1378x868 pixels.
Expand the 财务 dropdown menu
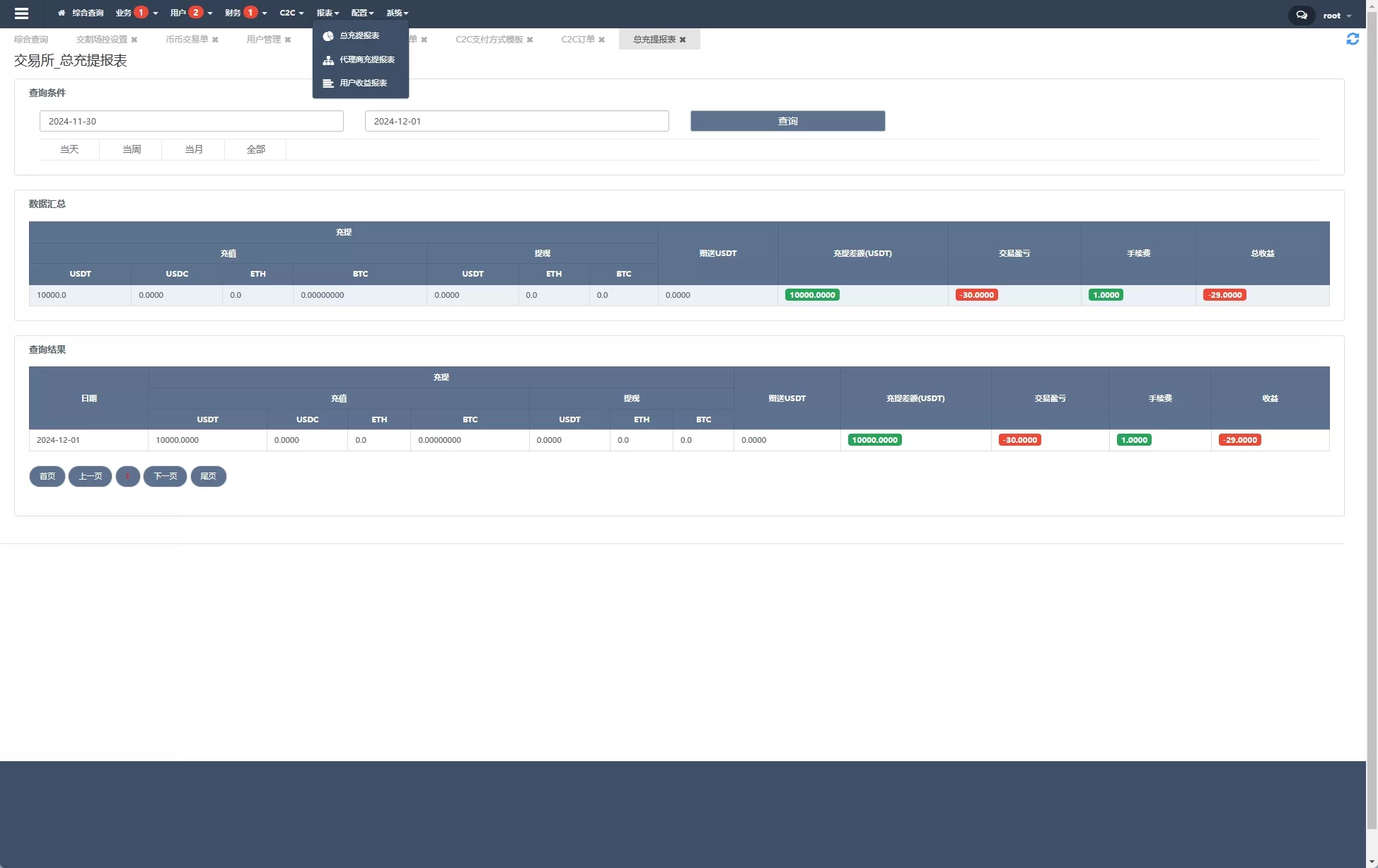click(x=233, y=13)
